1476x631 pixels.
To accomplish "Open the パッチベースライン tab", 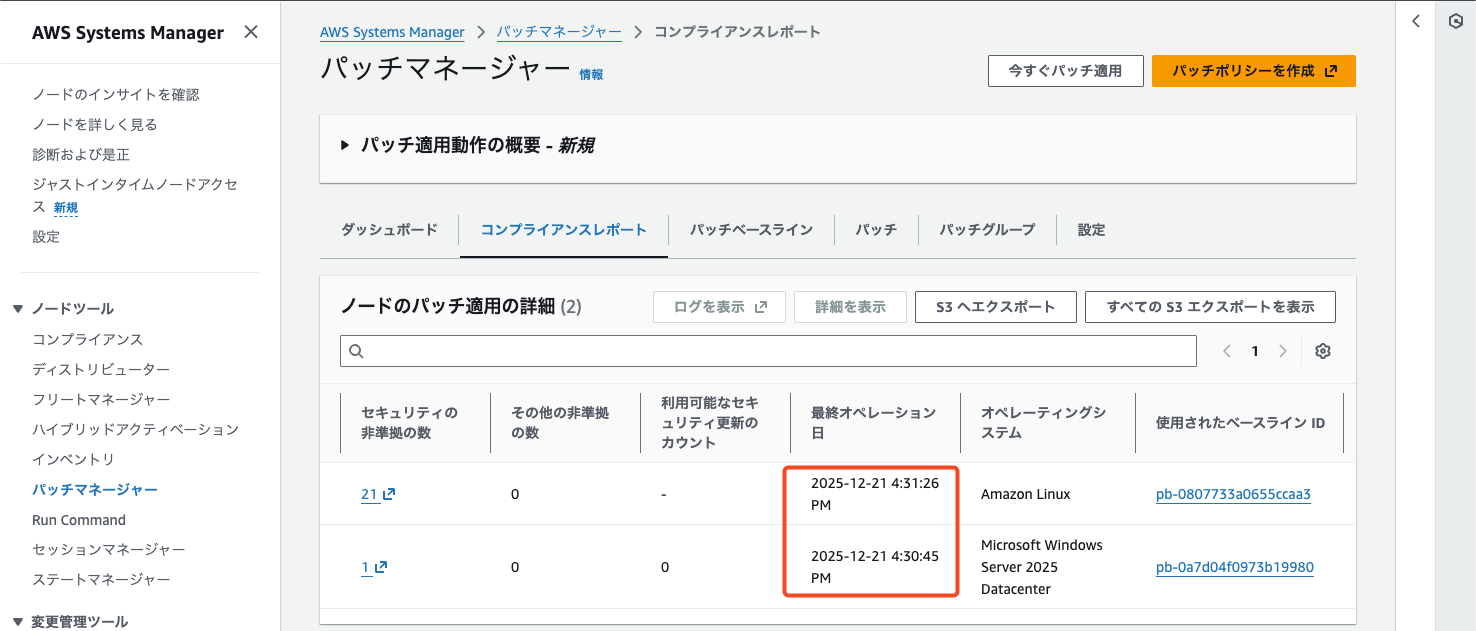I will [x=751, y=230].
